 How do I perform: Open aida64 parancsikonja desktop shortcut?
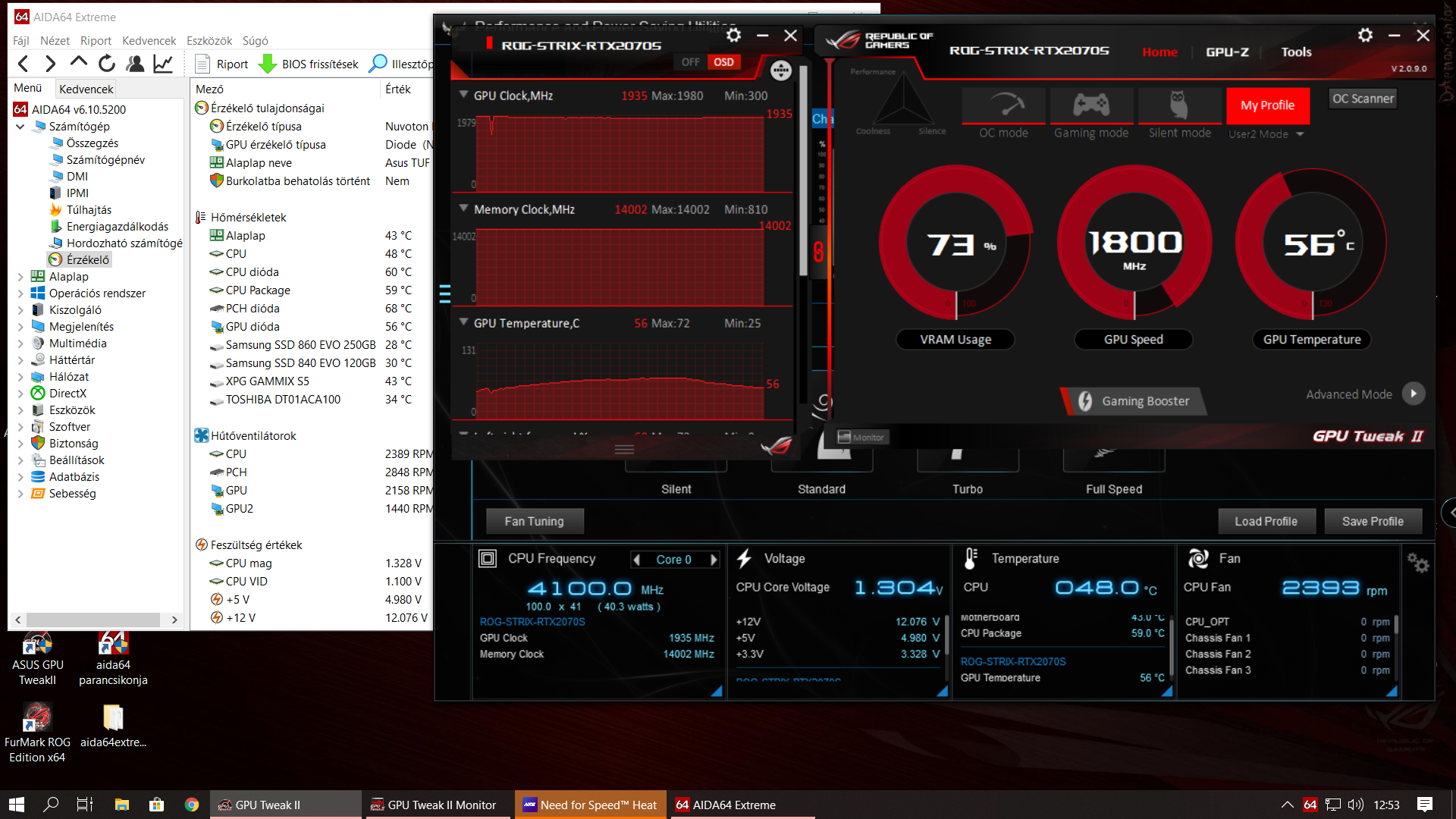point(113,658)
